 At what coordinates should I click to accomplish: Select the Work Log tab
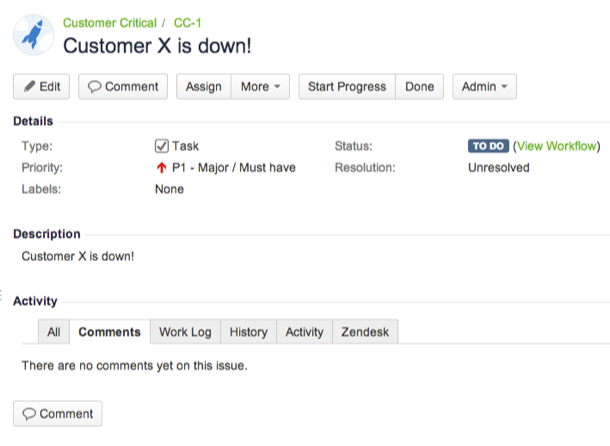coord(185,332)
